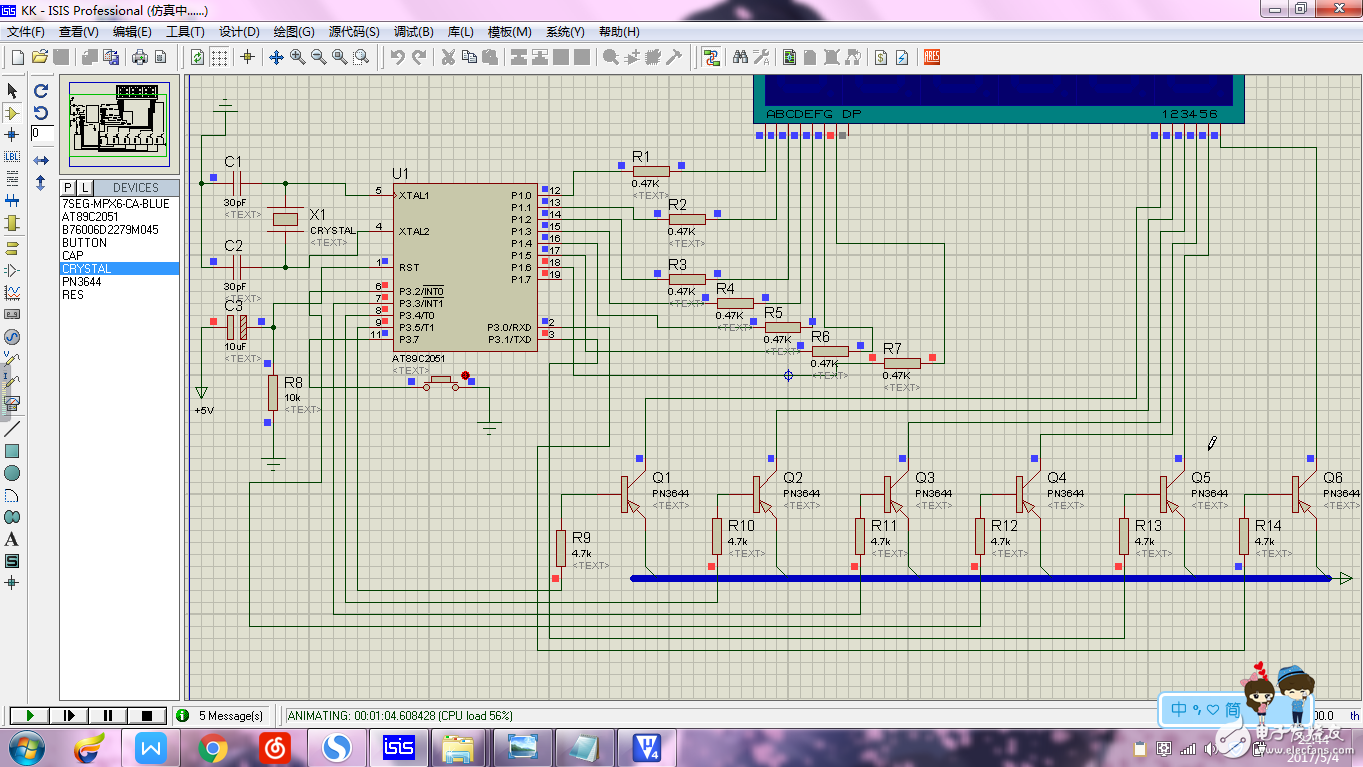This screenshot has height=767, width=1363.
Task: Click the zoom in magnifier icon
Action: [298, 57]
